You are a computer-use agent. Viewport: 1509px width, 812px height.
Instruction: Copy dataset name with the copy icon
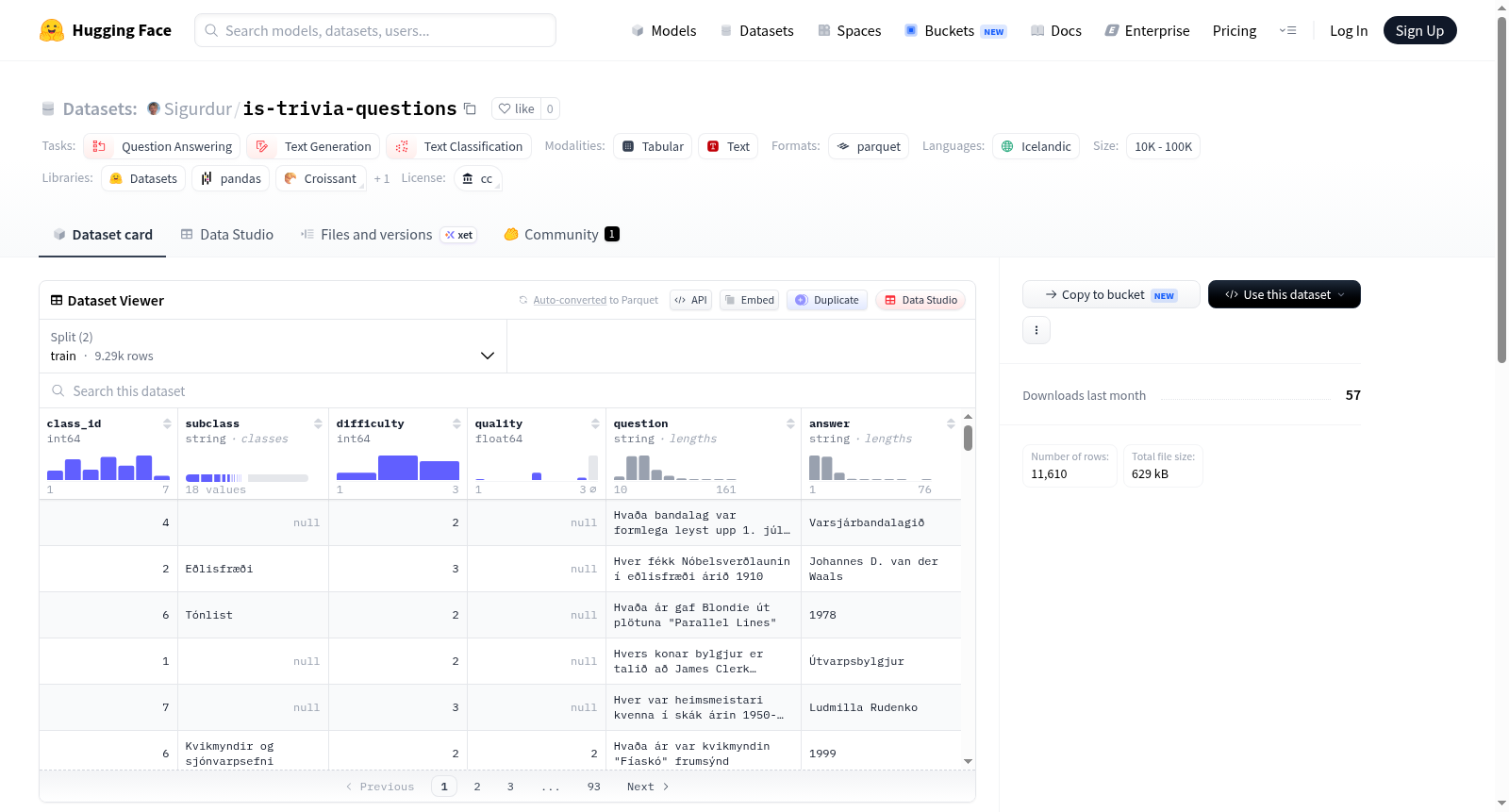pos(470,108)
